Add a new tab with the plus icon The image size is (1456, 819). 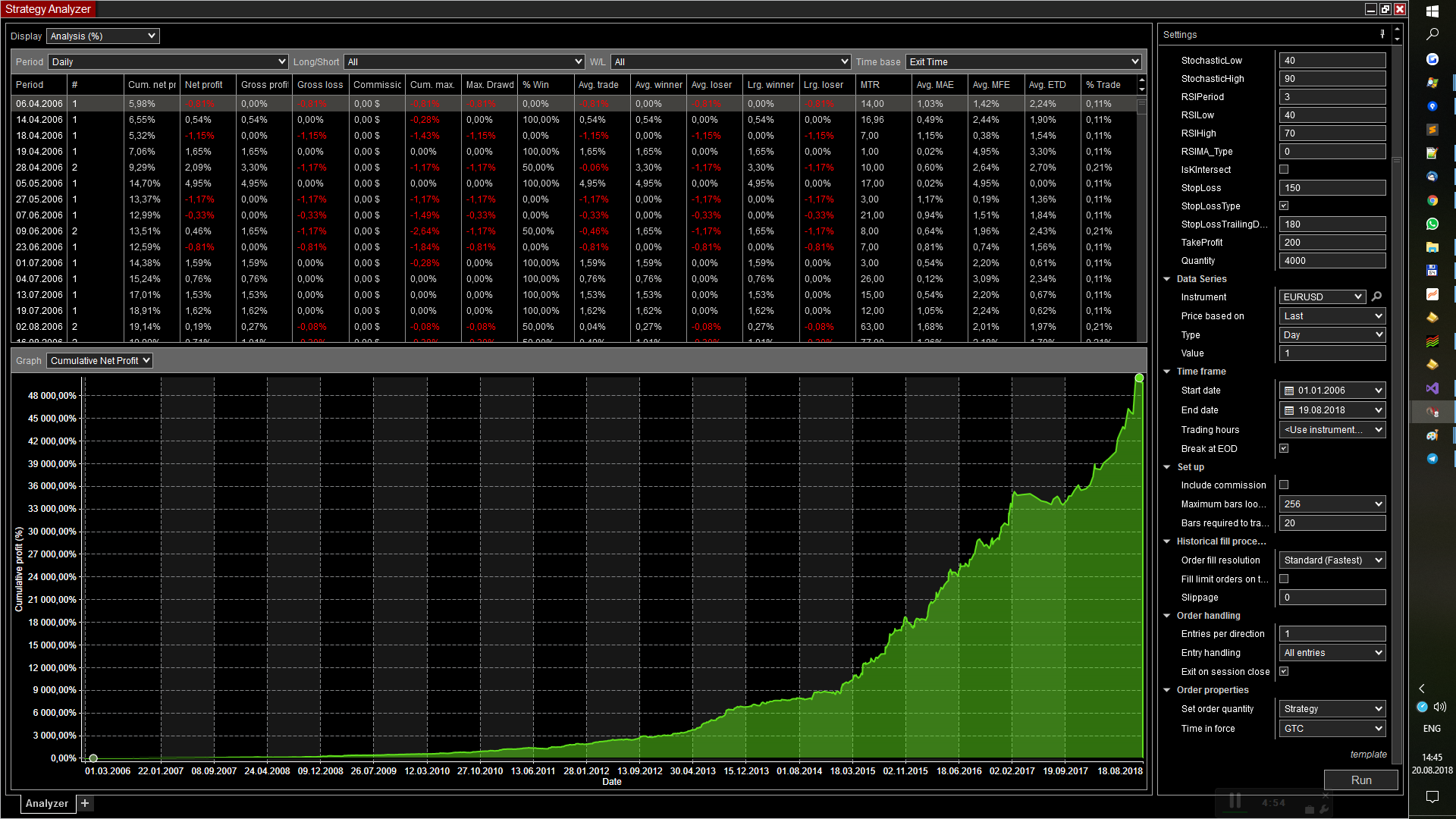click(x=85, y=803)
